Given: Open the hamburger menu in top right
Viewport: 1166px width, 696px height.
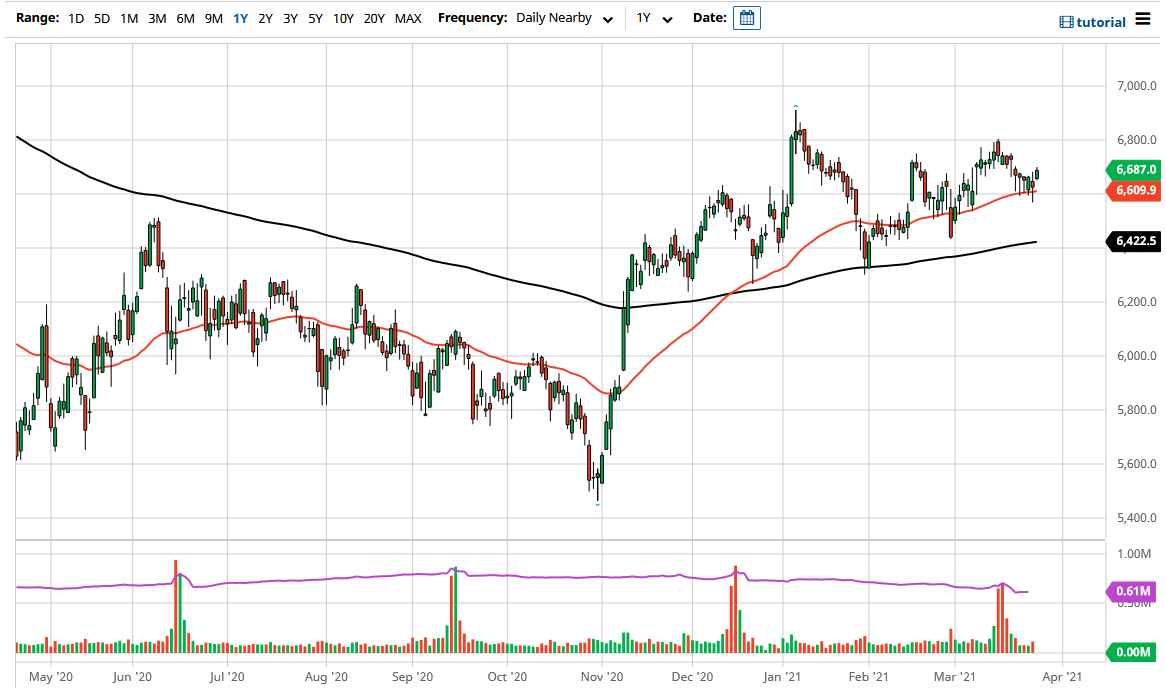Looking at the screenshot, I should pos(1143,20).
